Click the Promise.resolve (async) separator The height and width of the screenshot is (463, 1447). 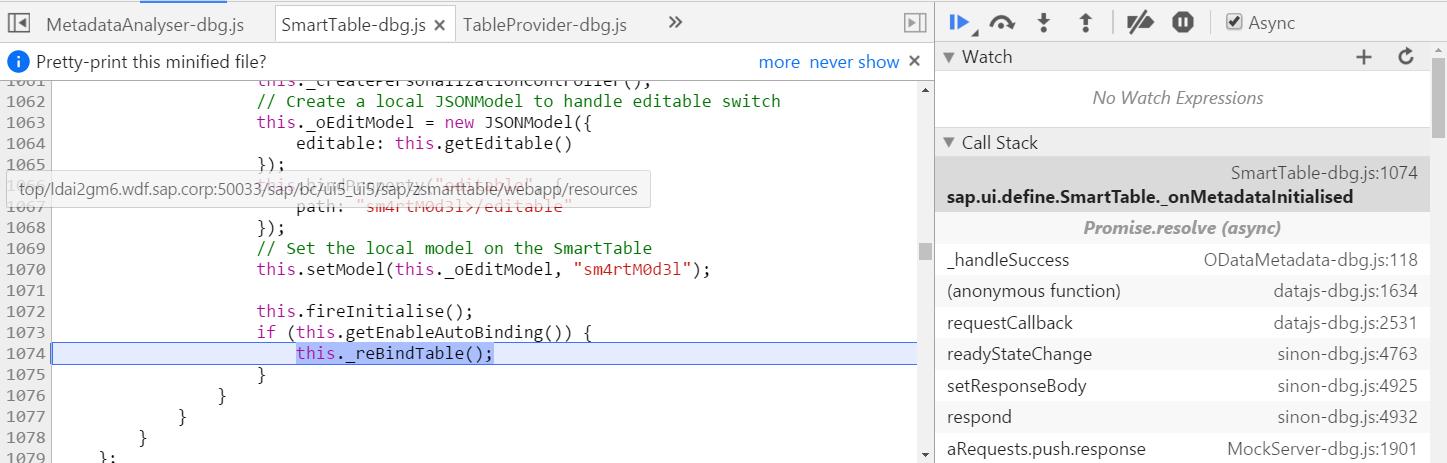1182,228
